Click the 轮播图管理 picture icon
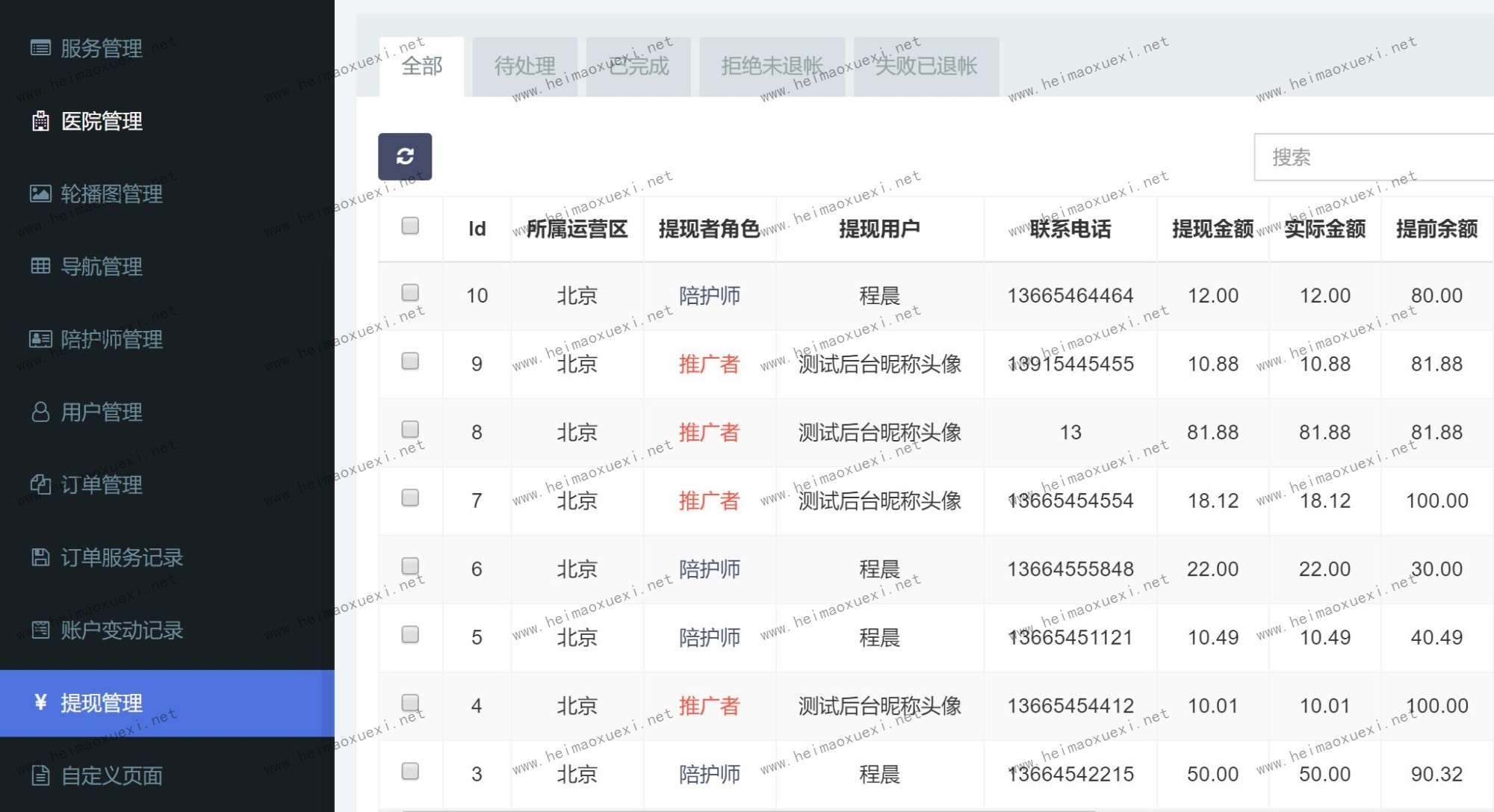1494x812 pixels. (x=40, y=193)
